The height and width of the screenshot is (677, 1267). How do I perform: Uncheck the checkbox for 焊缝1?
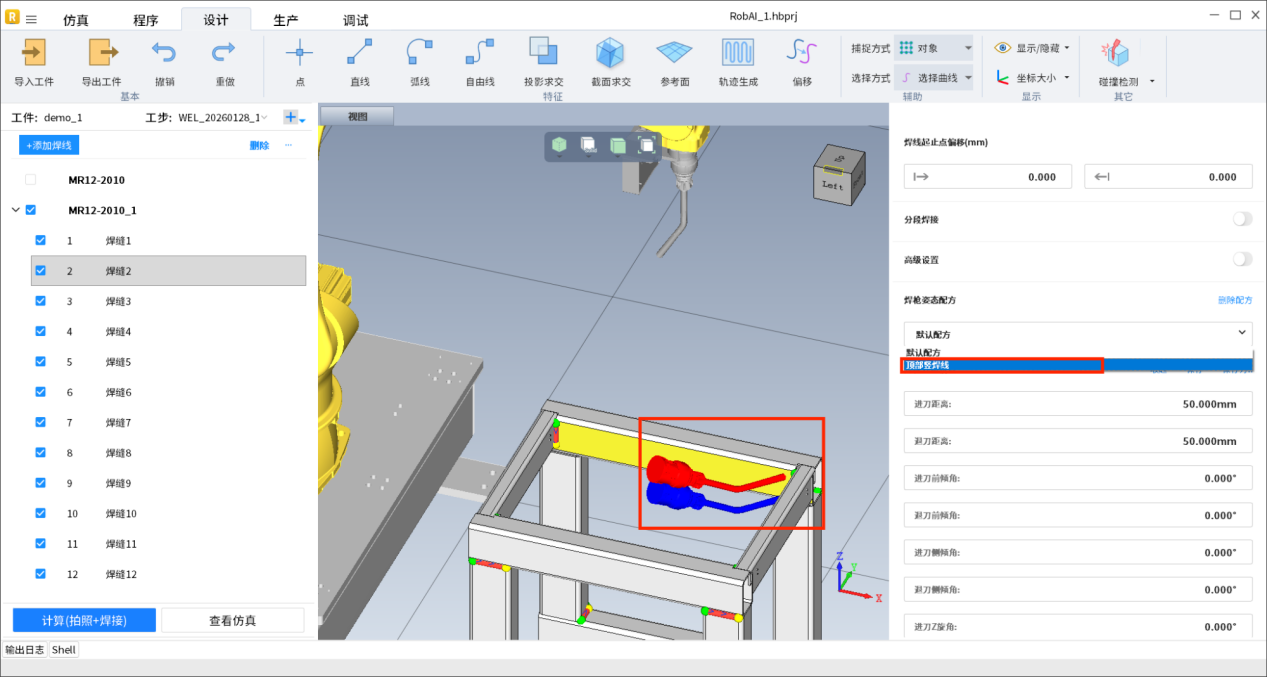(41, 241)
